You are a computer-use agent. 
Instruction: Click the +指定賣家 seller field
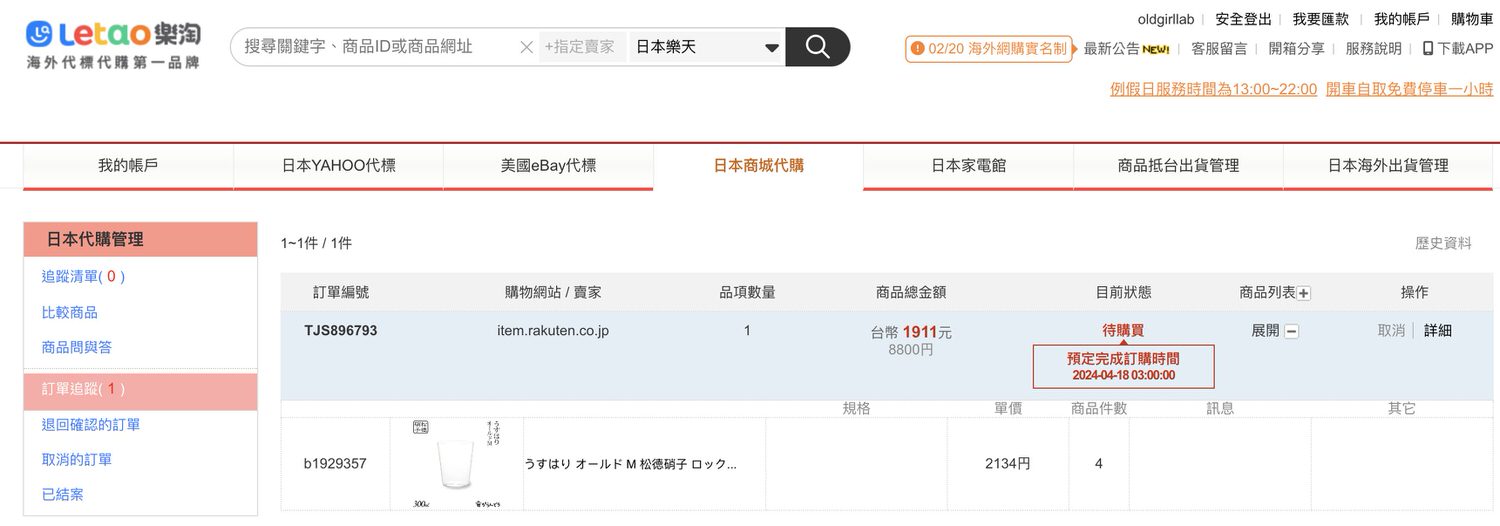[x=582, y=47]
